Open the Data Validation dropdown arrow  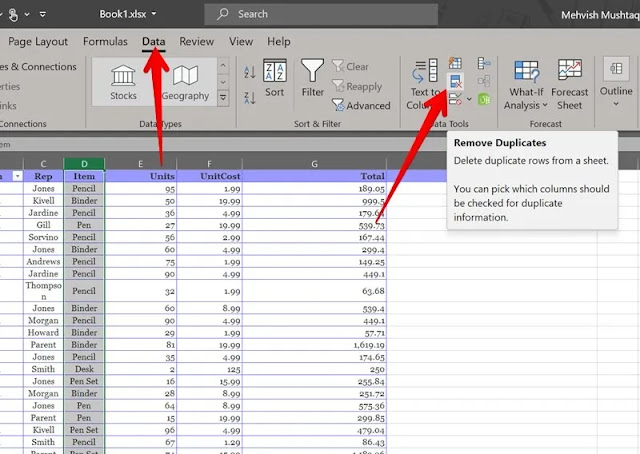pyautogui.click(x=469, y=99)
